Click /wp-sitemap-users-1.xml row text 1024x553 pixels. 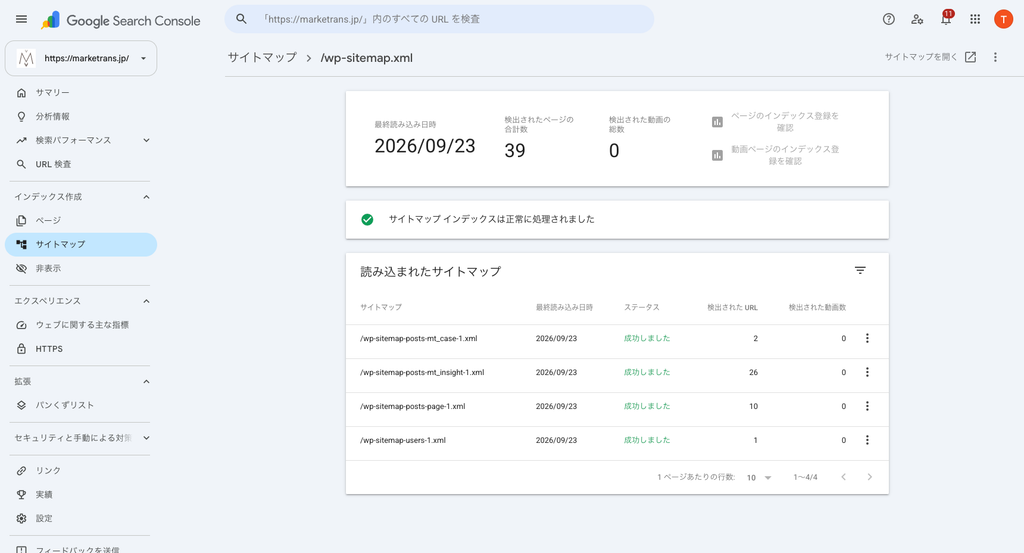click(x=403, y=440)
